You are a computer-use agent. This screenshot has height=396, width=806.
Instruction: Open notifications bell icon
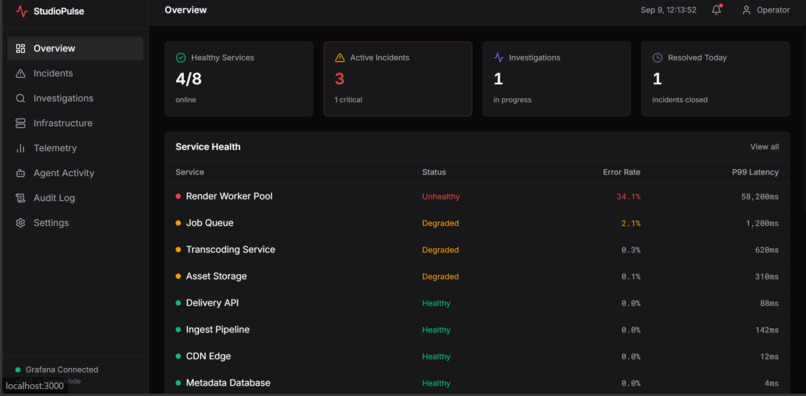click(717, 10)
